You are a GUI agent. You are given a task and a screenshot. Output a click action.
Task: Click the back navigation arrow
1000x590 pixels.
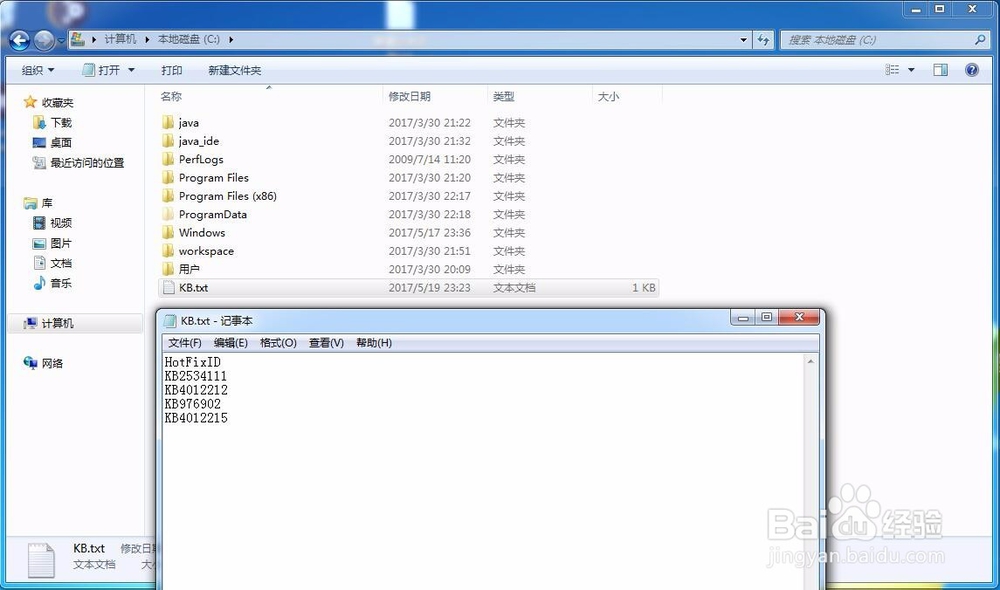[x=19, y=40]
